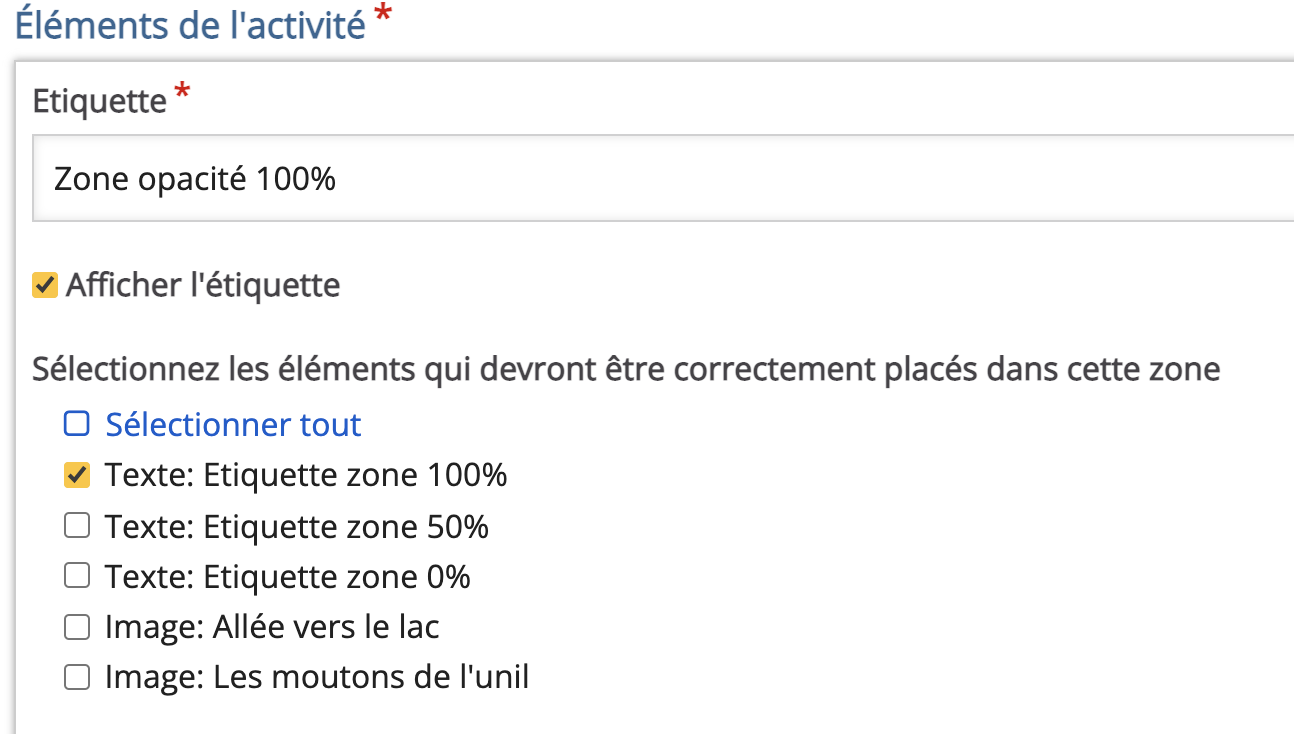Click the red asterisk beside Etiquette
The image size is (1294, 734).
(182, 93)
